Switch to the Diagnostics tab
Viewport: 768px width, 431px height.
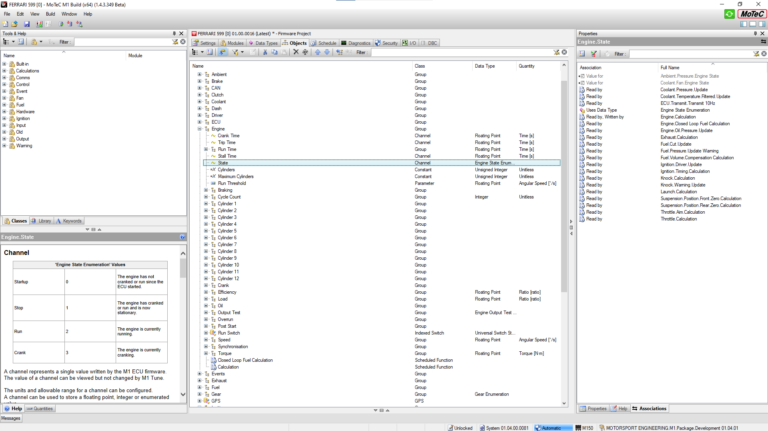pos(356,43)
